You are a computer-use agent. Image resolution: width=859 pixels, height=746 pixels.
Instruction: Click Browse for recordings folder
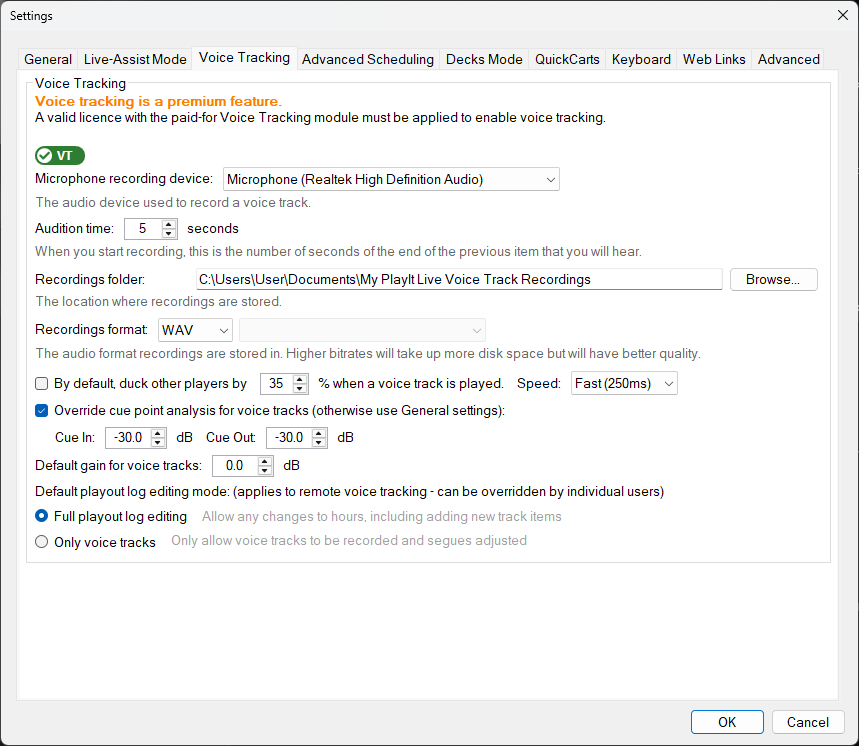pos(774,279)
